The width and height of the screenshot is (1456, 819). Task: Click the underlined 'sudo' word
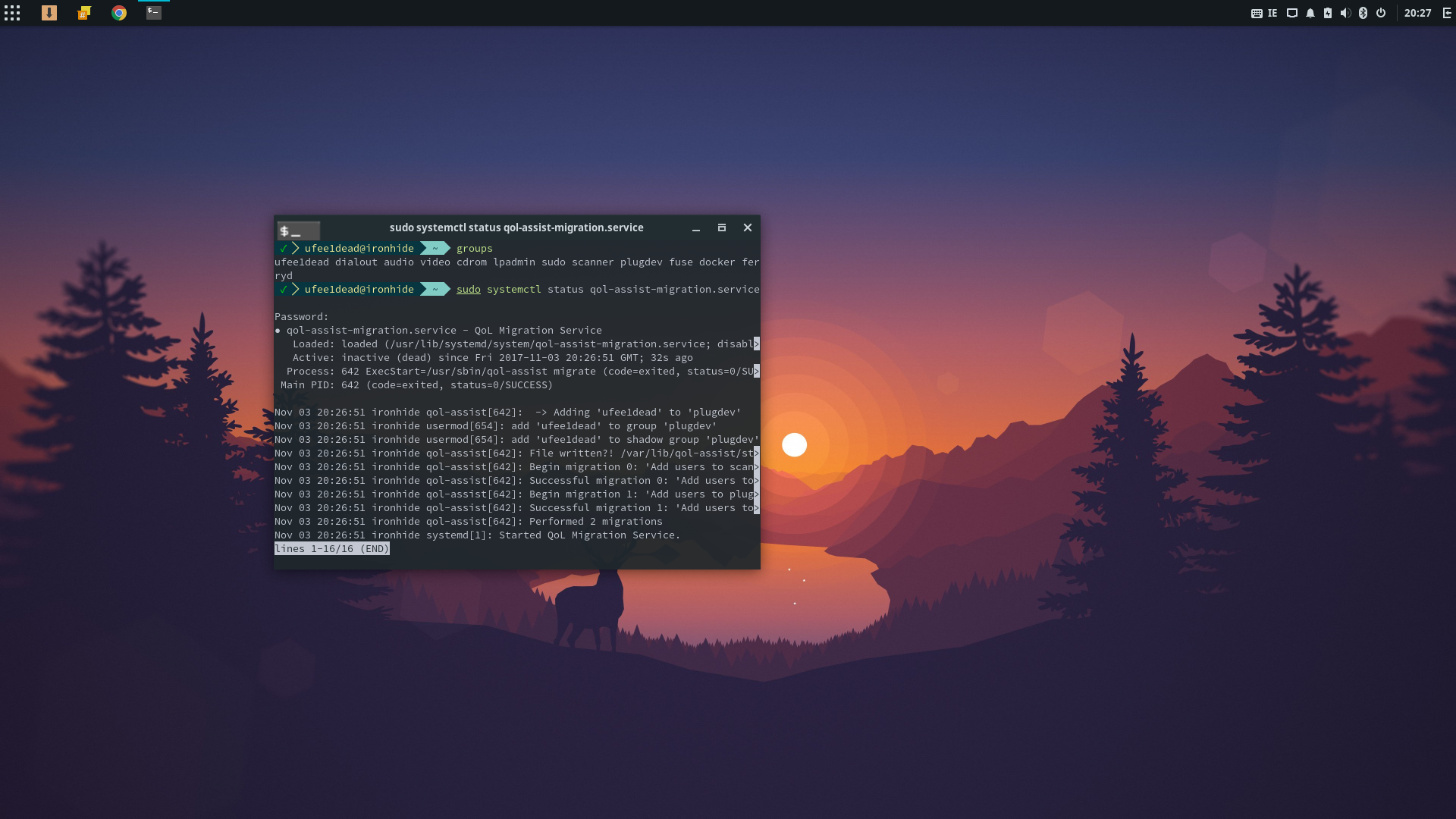click(469, 290)
